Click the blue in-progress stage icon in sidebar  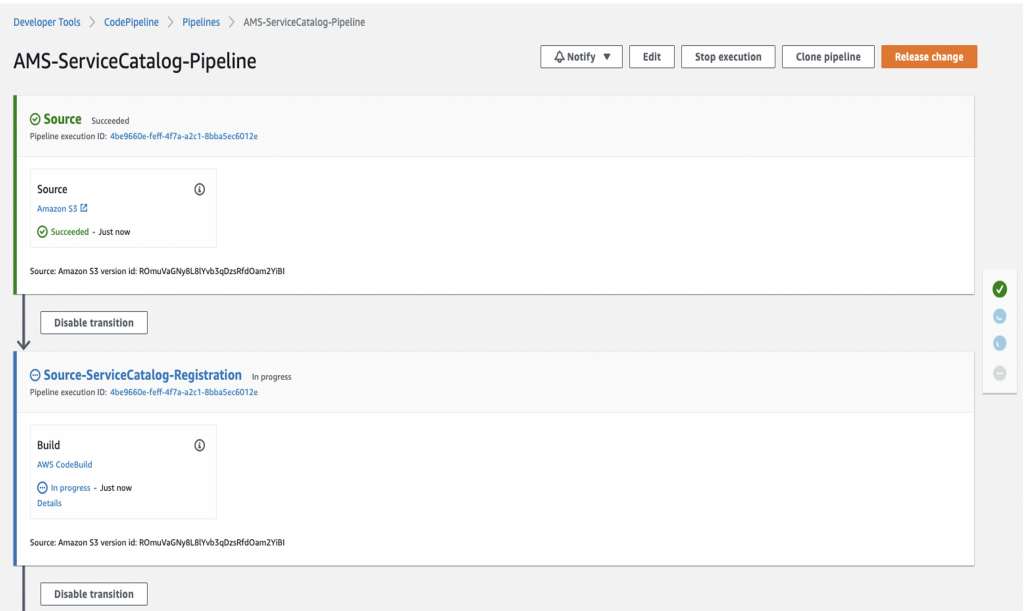tap(999, 316)
